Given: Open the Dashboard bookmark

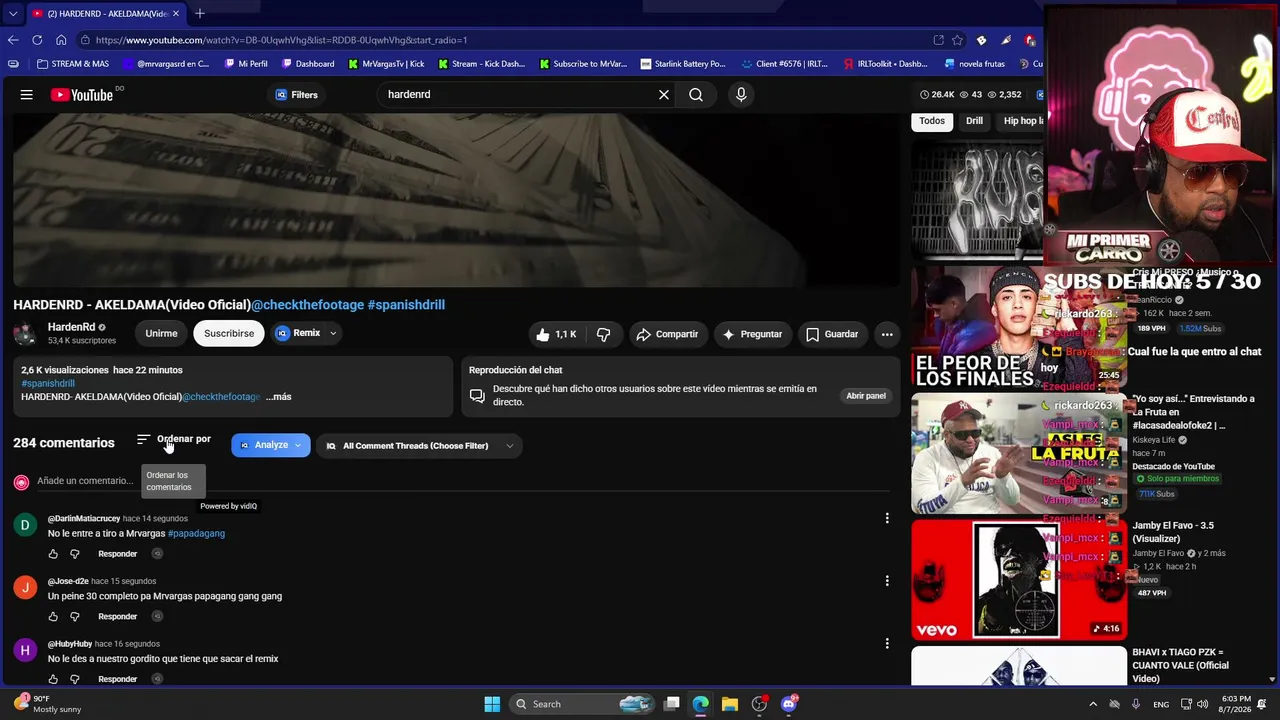Looking at the screenshot, I should tap(308, 64).
